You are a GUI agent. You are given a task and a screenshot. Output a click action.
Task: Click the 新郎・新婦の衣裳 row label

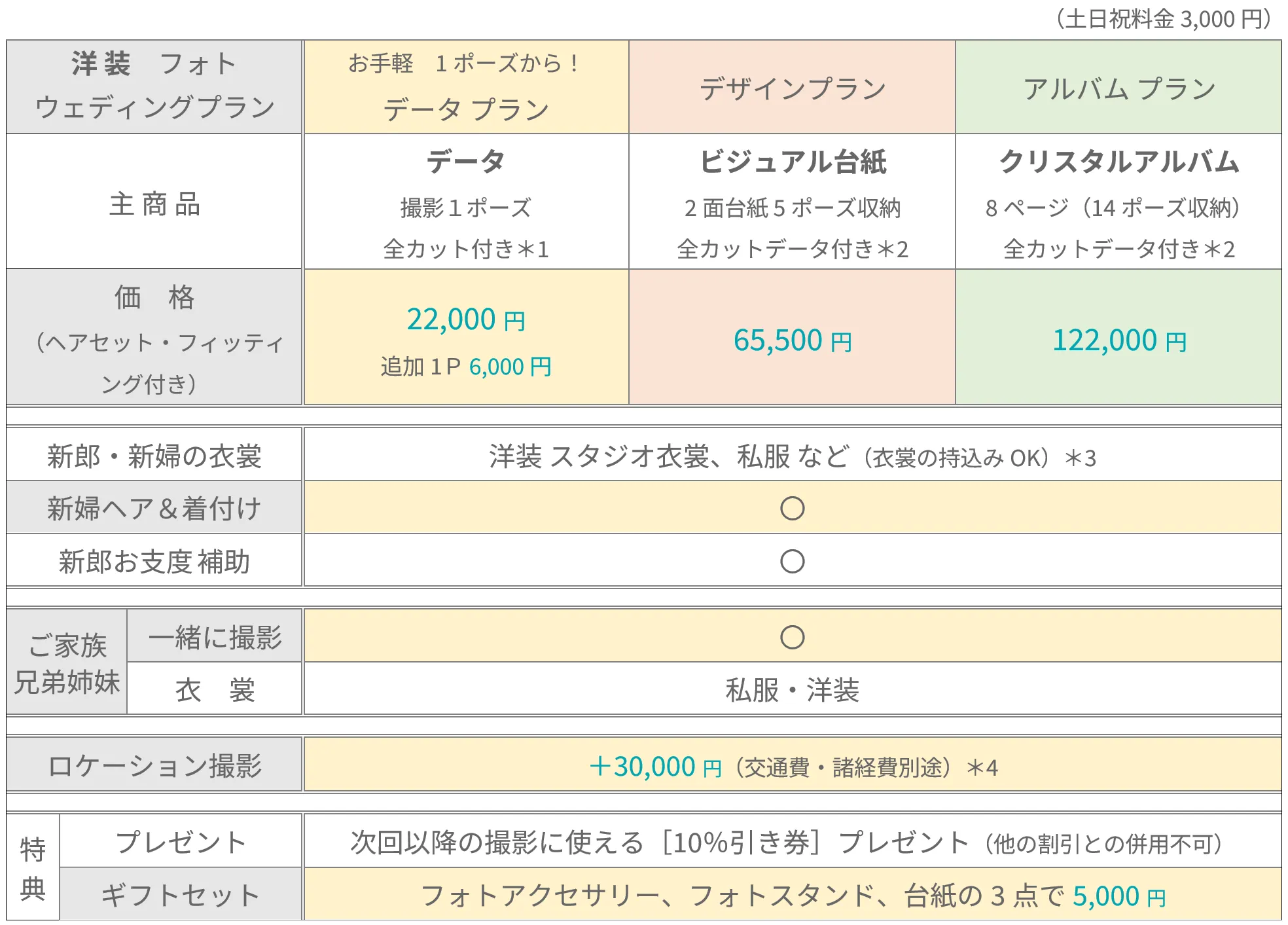[x=154, y=456]
